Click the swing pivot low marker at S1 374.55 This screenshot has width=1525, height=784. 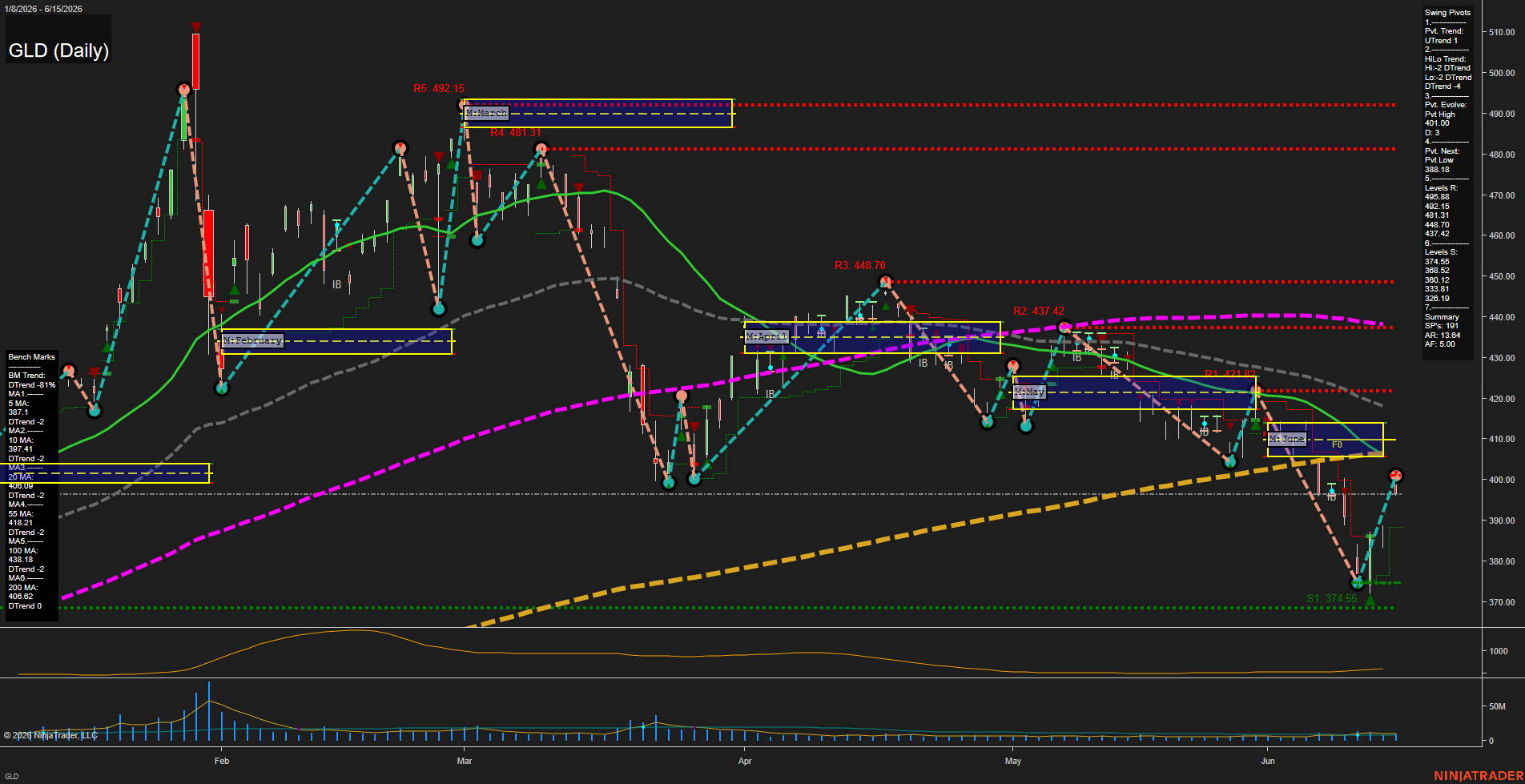[1357, 583]
